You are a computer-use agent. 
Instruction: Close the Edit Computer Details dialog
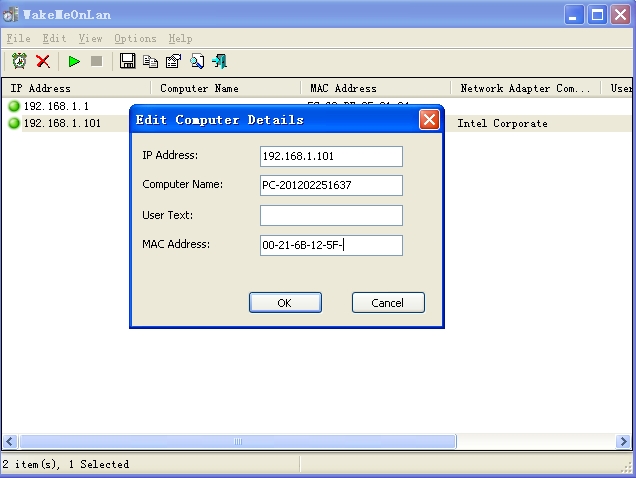(x=429, y=120)
